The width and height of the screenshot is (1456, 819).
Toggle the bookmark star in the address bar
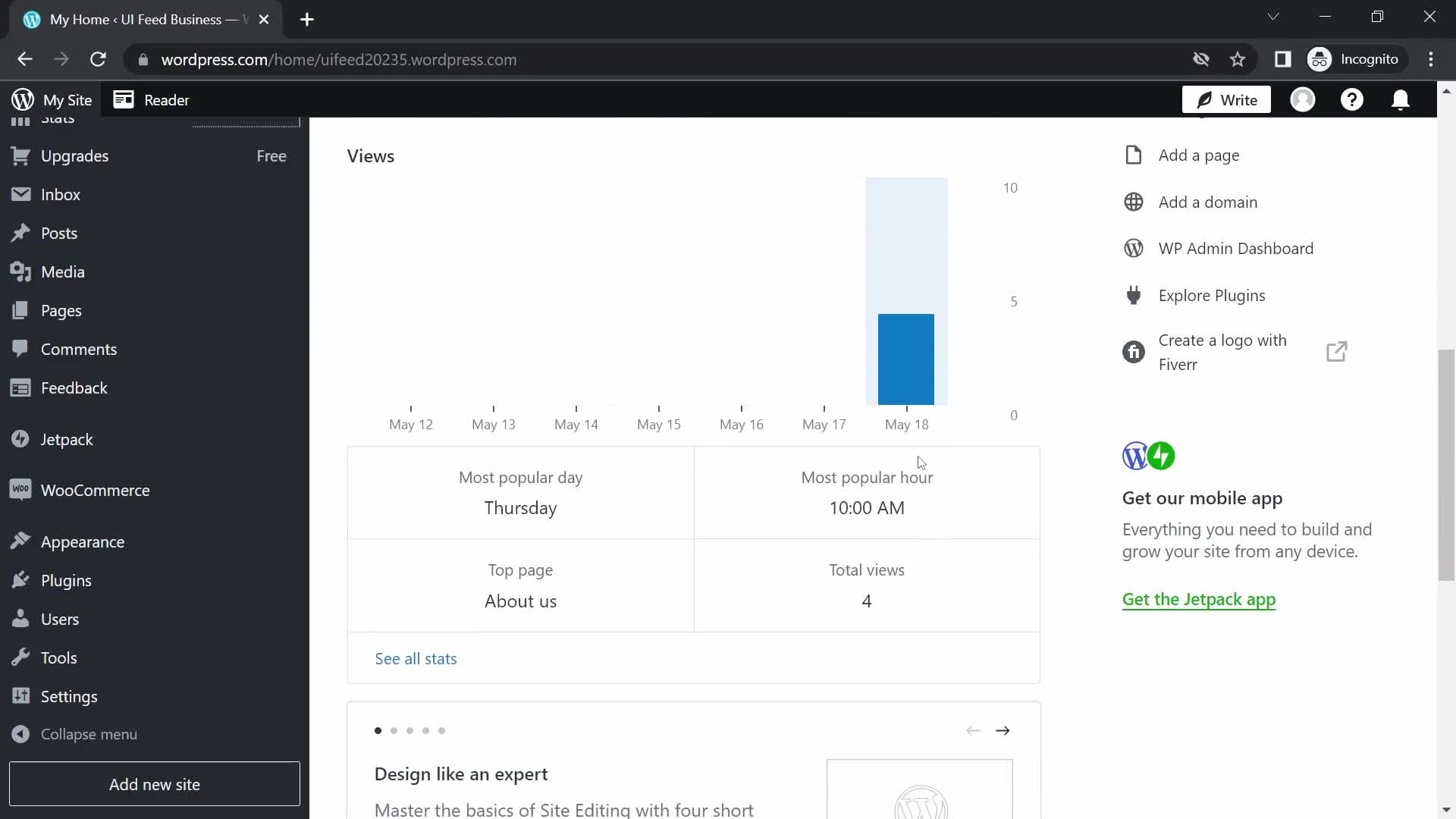(1238, 59)
